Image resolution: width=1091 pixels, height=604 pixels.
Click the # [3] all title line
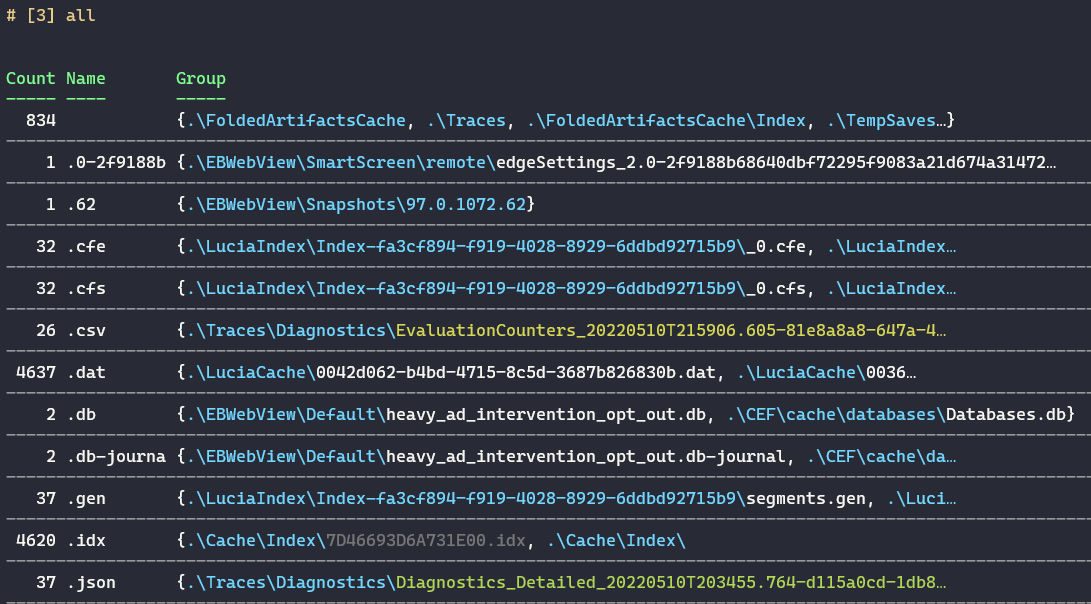point(50,15)
